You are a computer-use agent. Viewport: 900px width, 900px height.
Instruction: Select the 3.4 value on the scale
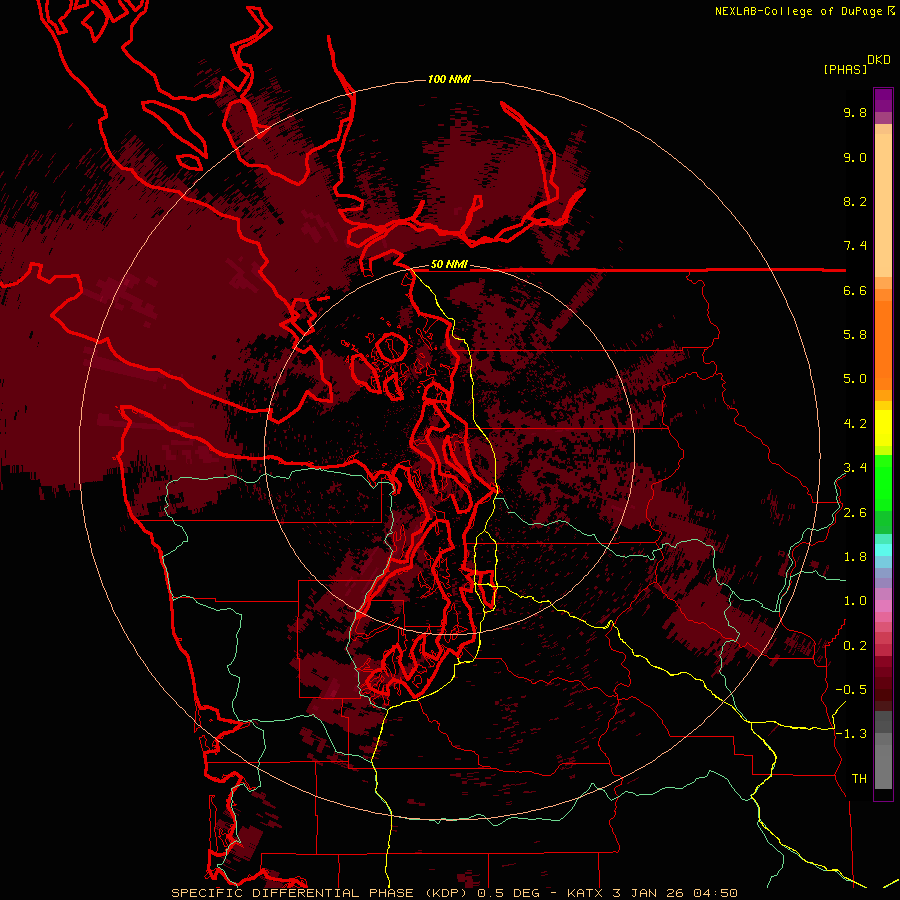pos(855,468)
